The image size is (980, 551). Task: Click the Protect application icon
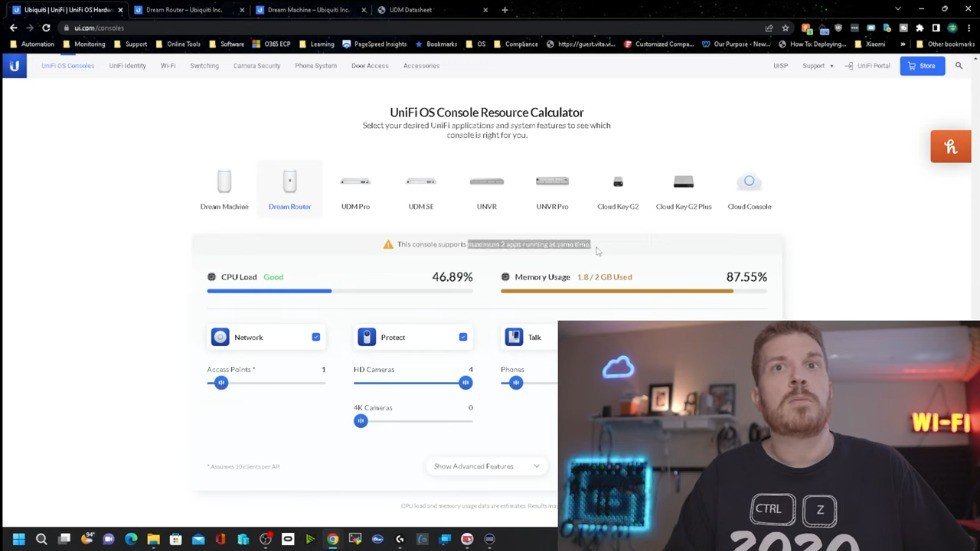[x=367, y=337]
